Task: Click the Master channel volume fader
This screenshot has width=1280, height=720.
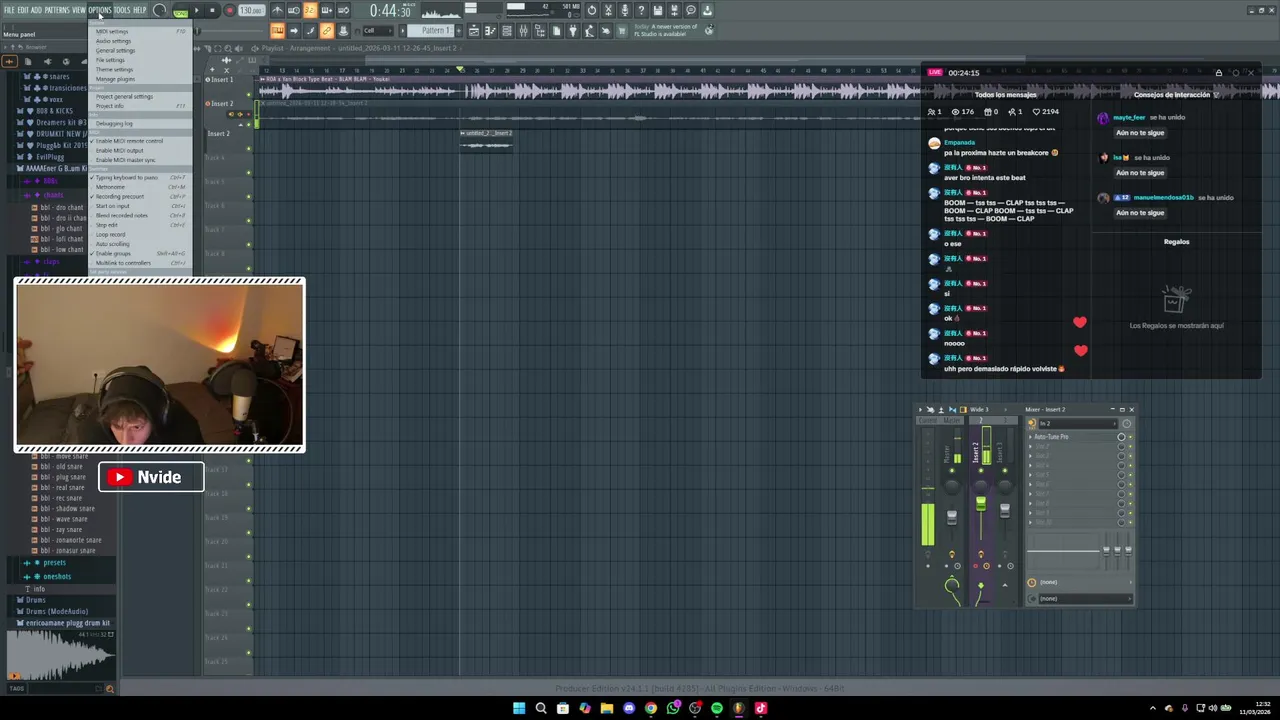Action: click(952, 517)
